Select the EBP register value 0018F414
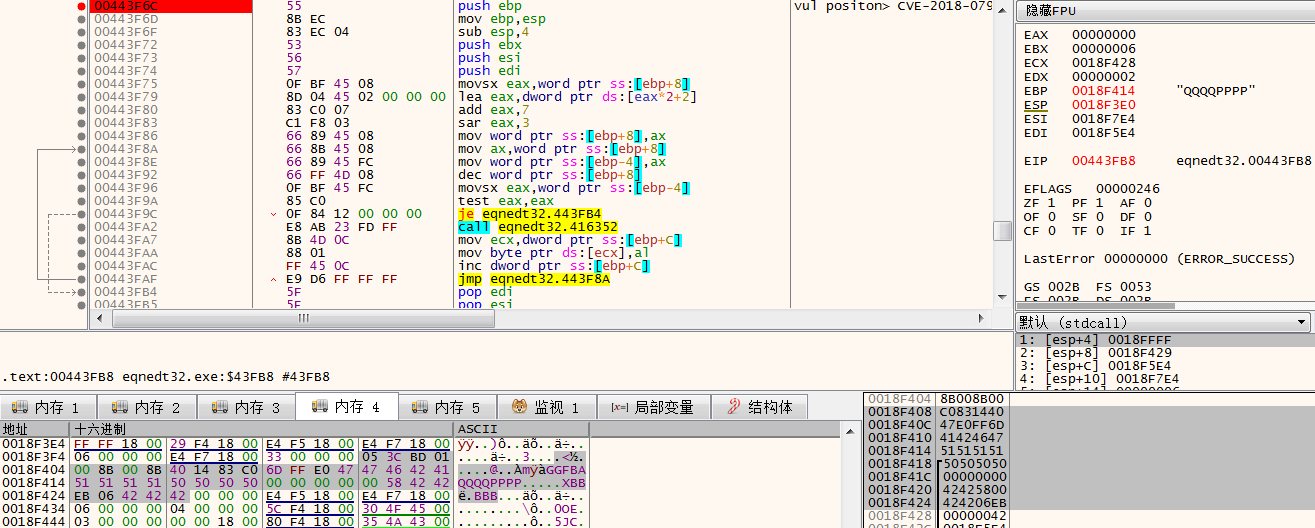The image size is (1315, 528). tap(1104, 91)
